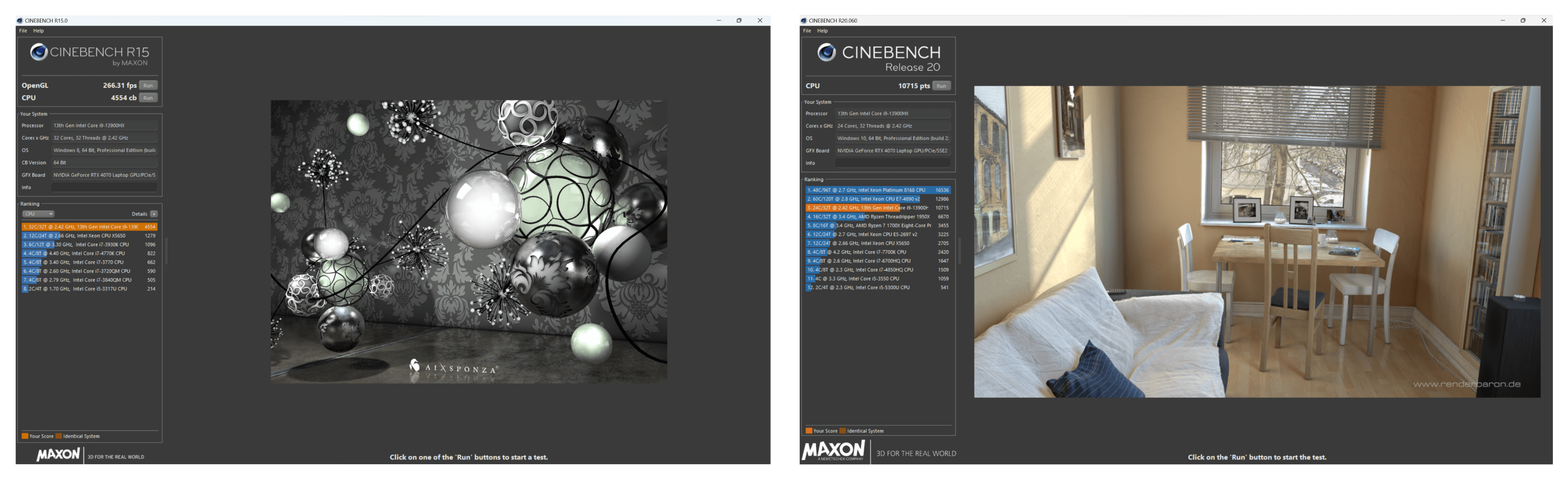Run the CPU test in R15
Screen dimensions: 1568x481
pos(148,97)
